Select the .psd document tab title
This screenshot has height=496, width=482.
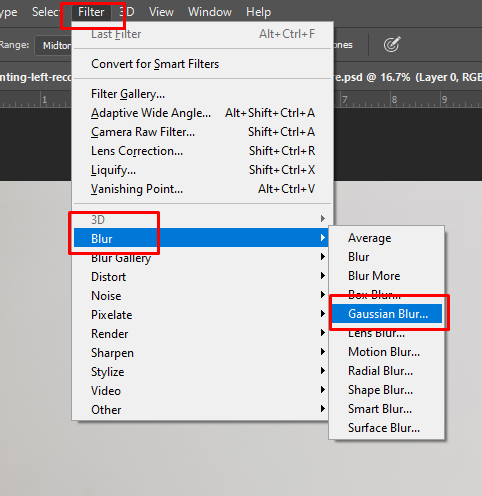coord(408,77)
